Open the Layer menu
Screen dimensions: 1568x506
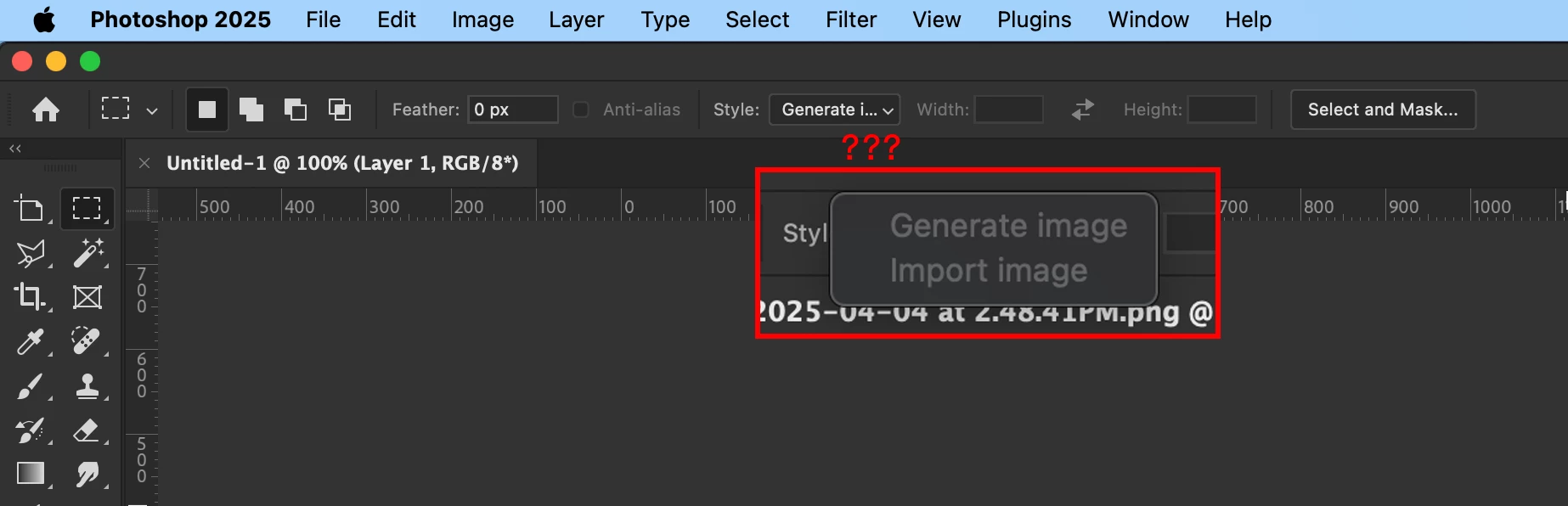click(576, 20)
